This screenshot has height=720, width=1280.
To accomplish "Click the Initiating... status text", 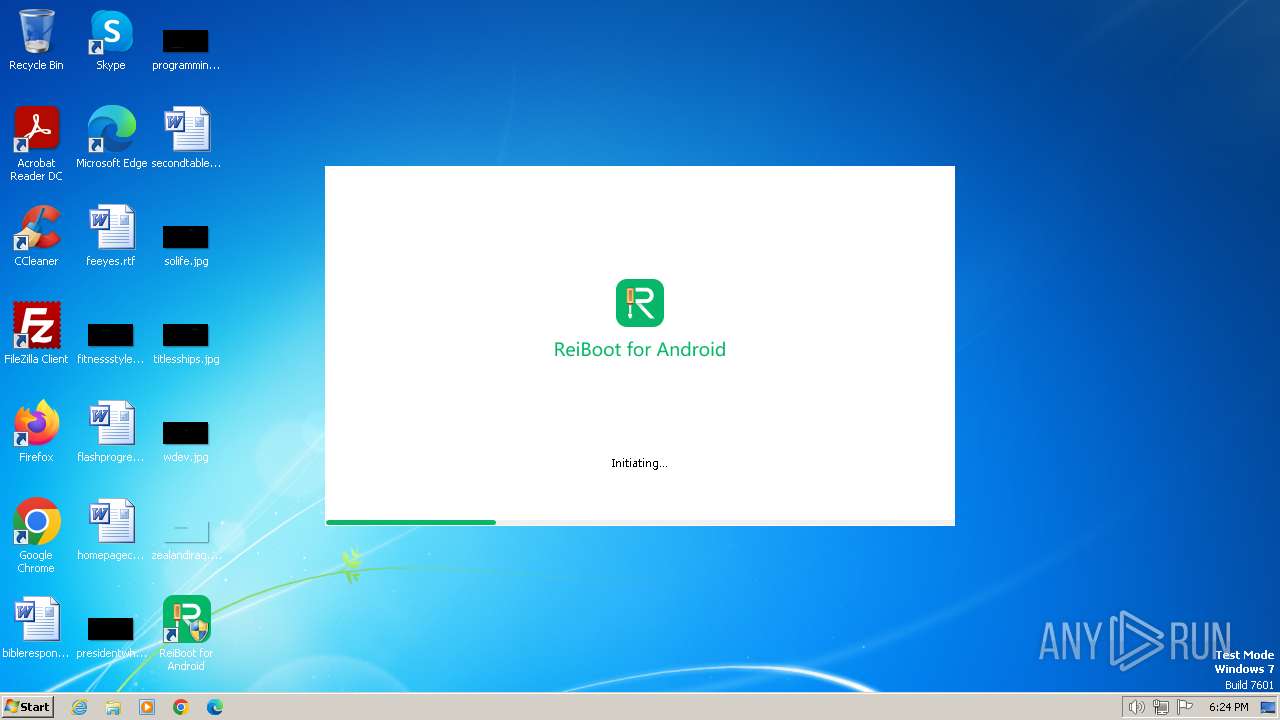I will coord(639,463).
